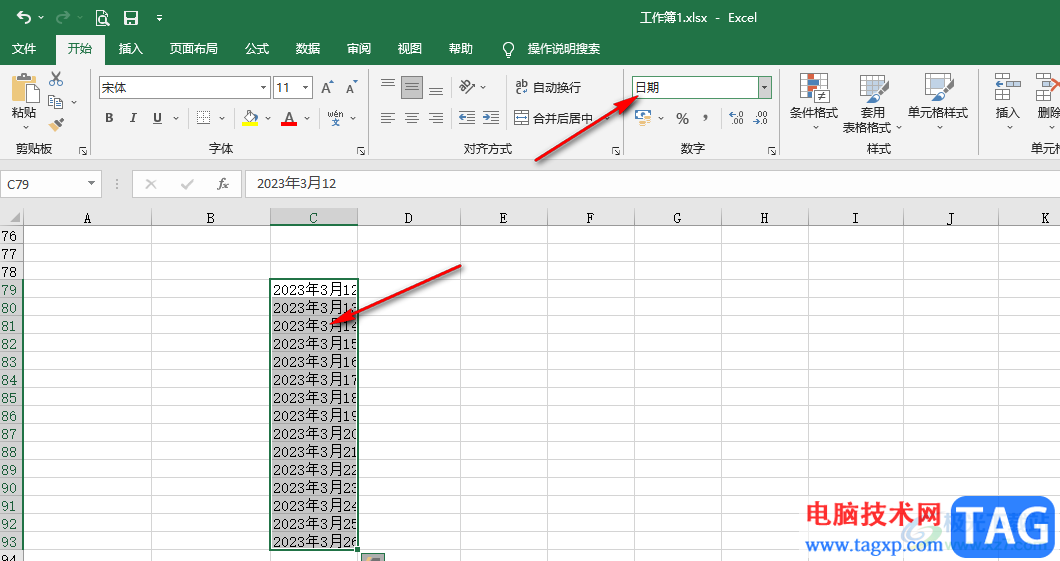The width and height of the screenshot is (1060, 561).
Task: Switch to the 插入 ribbon tab
Action: 130,49
